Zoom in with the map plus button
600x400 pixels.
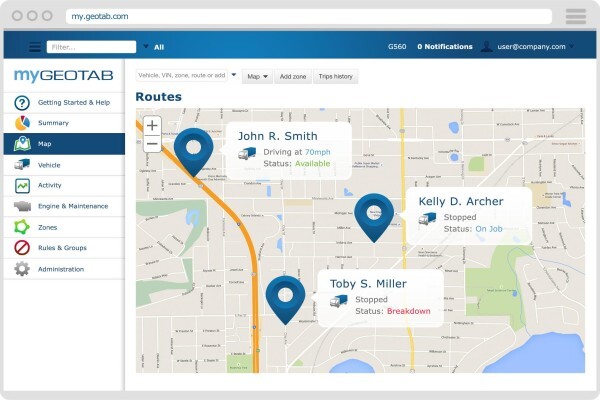[x=152, y=126]
